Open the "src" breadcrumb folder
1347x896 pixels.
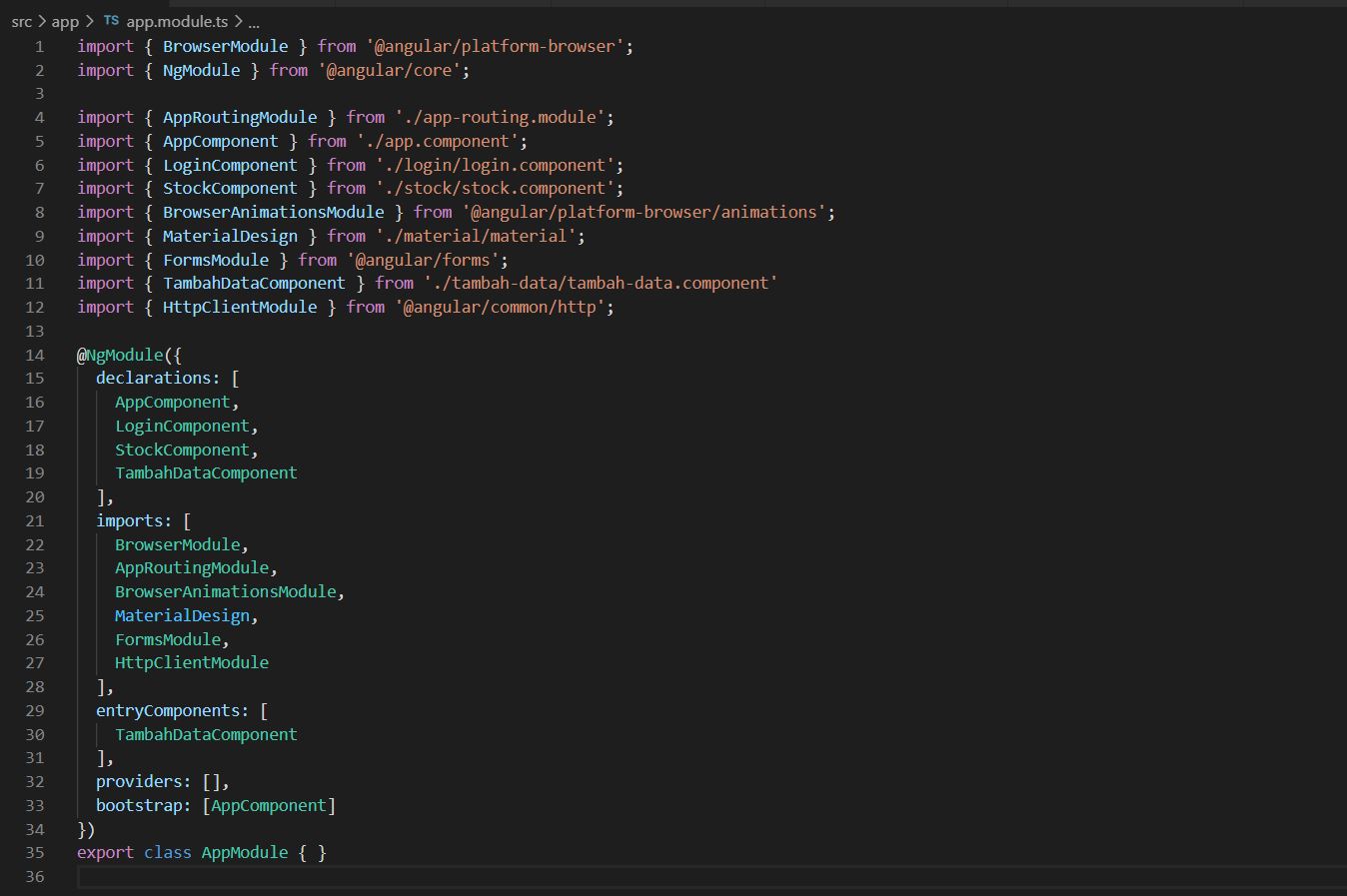pyautogui.click(x=21, y=21)
